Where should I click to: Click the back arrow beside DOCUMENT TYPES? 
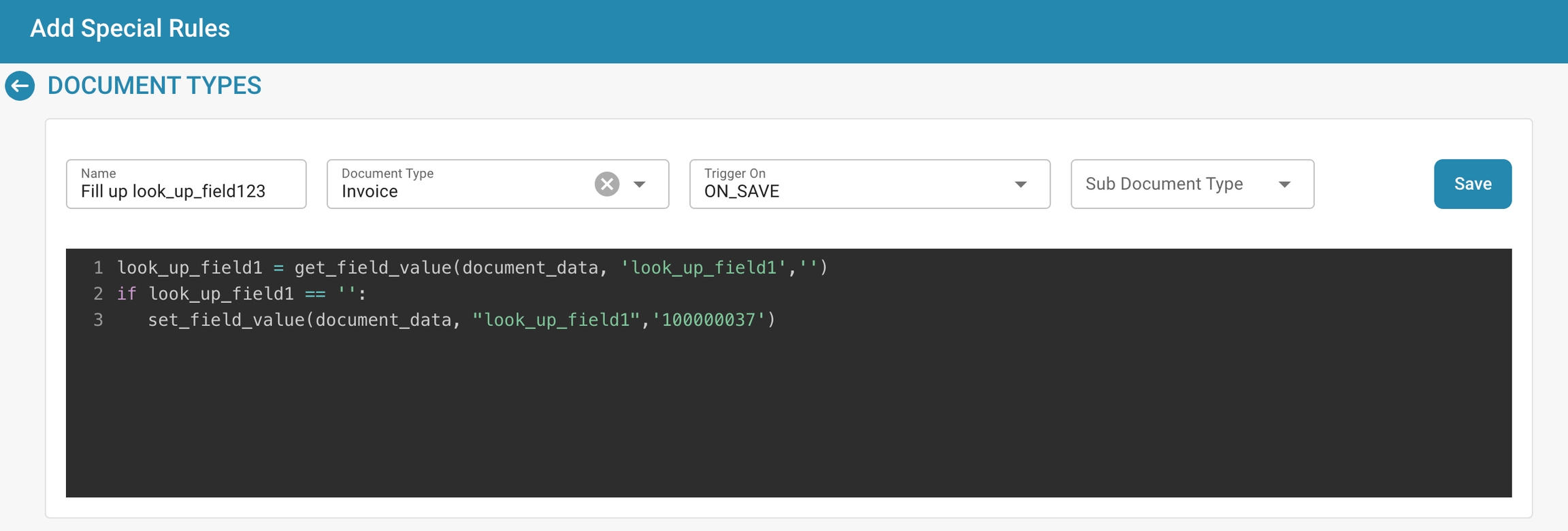pyautogui.click(x=20, y=86)
